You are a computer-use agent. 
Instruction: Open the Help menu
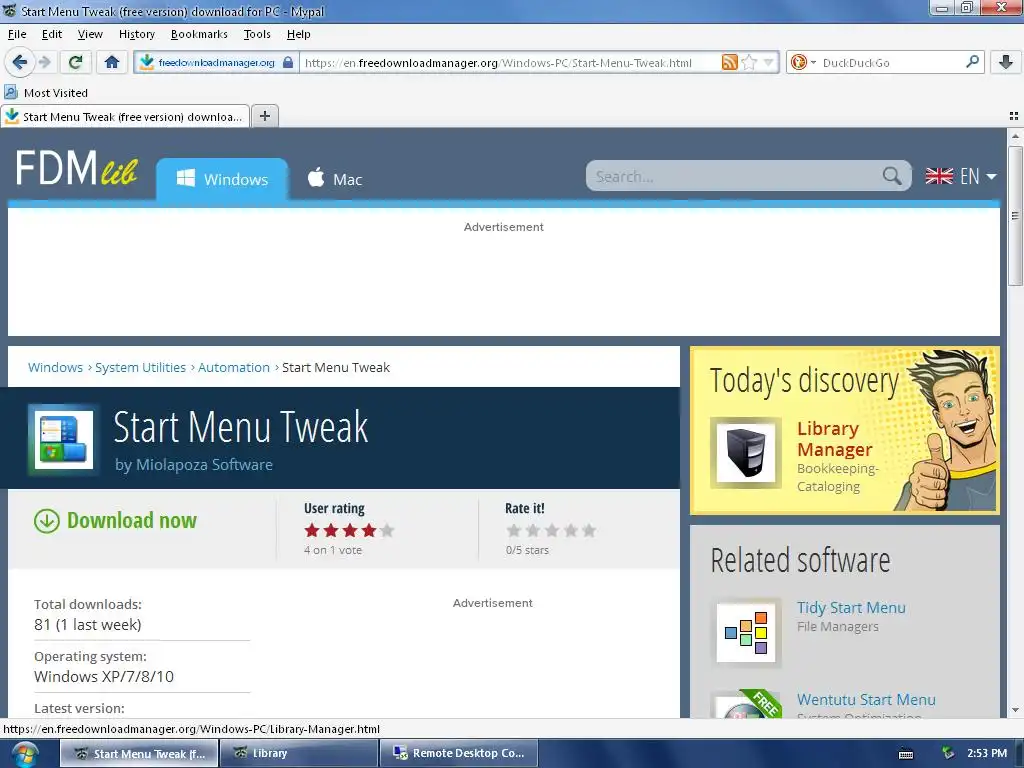298,34
